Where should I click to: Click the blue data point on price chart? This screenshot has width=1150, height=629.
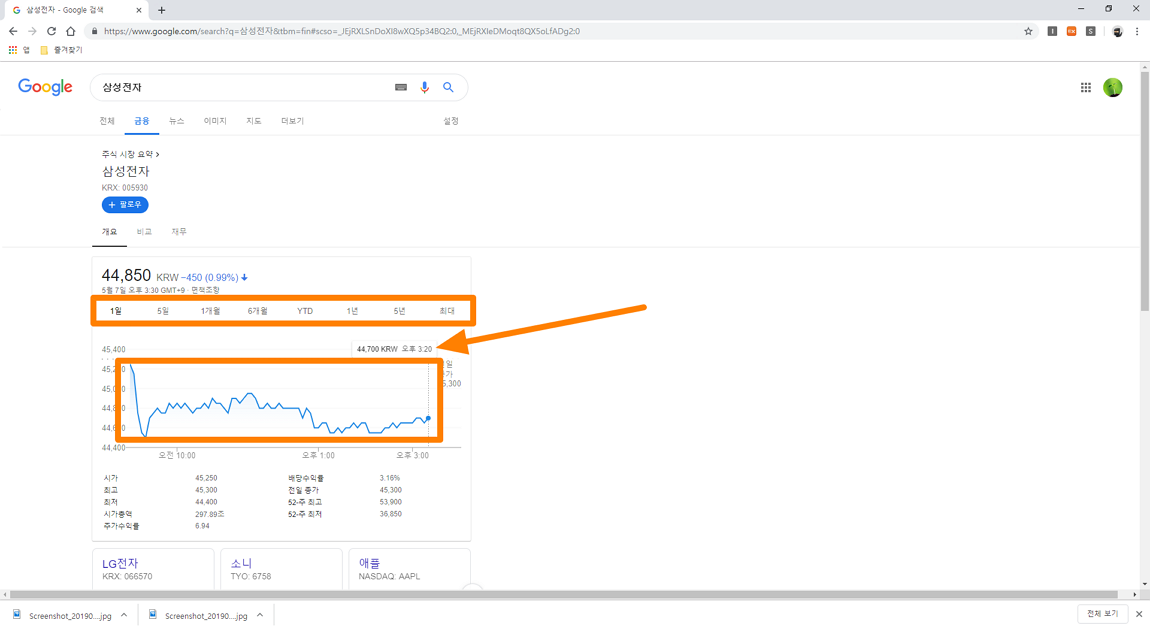pyautogui.click(x=428, y=419)
